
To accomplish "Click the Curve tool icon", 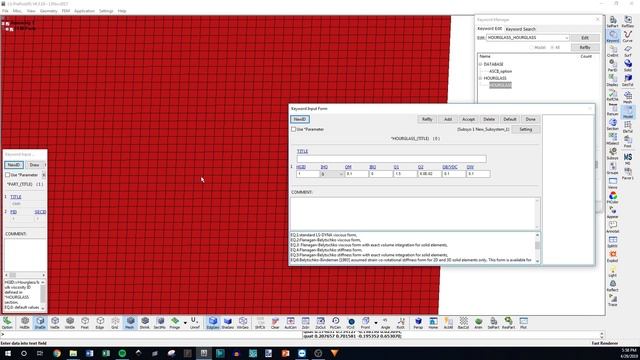I will tap(628, 36).
